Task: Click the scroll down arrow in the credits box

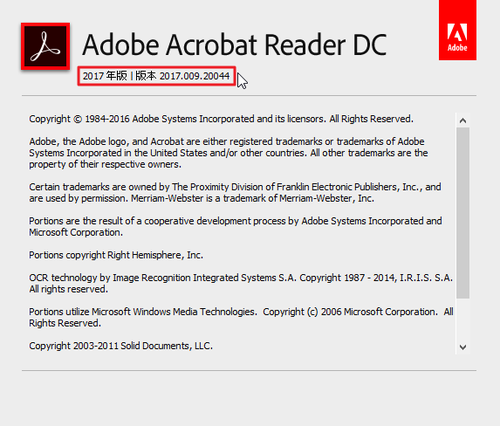Action: 463,347
